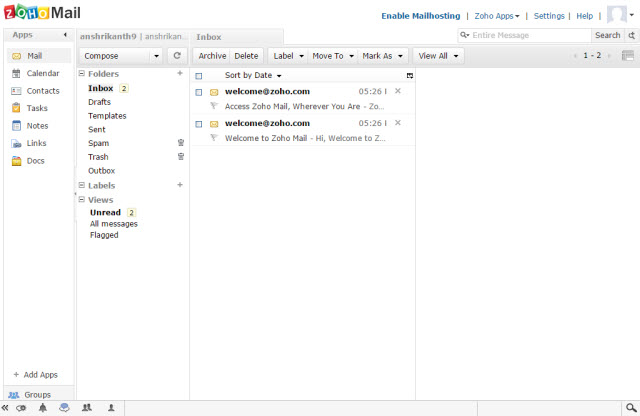This screenshot has width=640, height=416.
Task: Click the plus icon to add label
Action: tap(180, 185)
